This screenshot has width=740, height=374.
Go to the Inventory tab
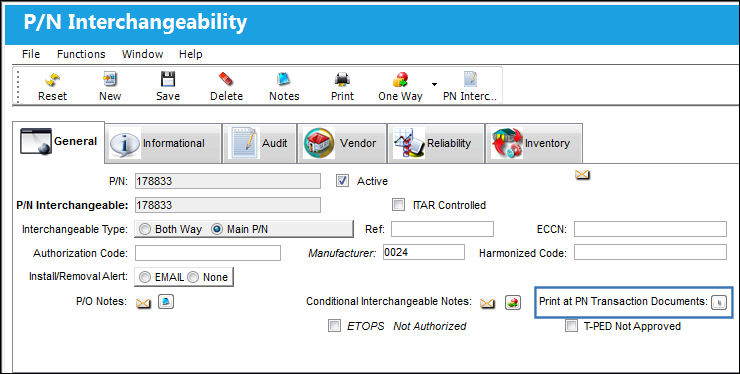tap(534, 143)
